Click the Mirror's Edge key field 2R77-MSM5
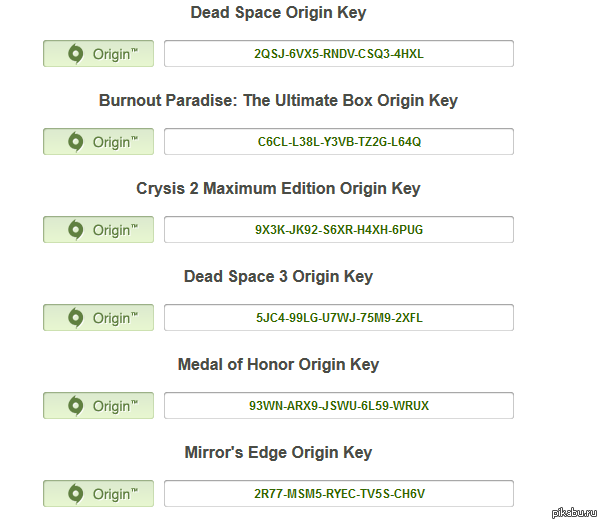The height and width of the screenshot is (524, 602). point(339,494)
